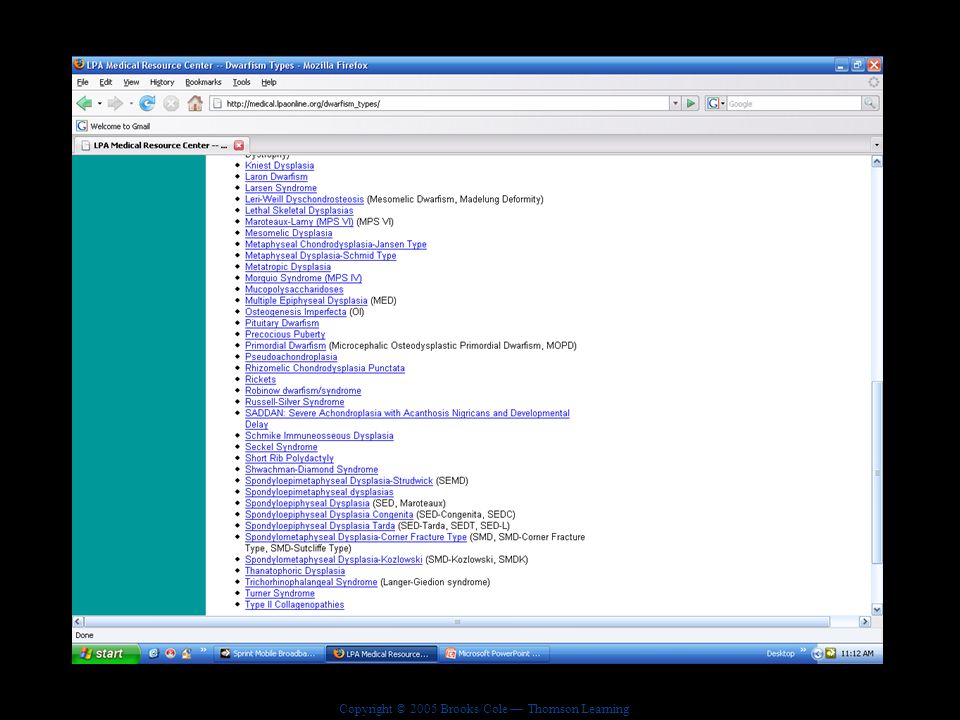Click the system tray clock 11:12 AM
The image size is (960, 720).
(x=857, y=653)
